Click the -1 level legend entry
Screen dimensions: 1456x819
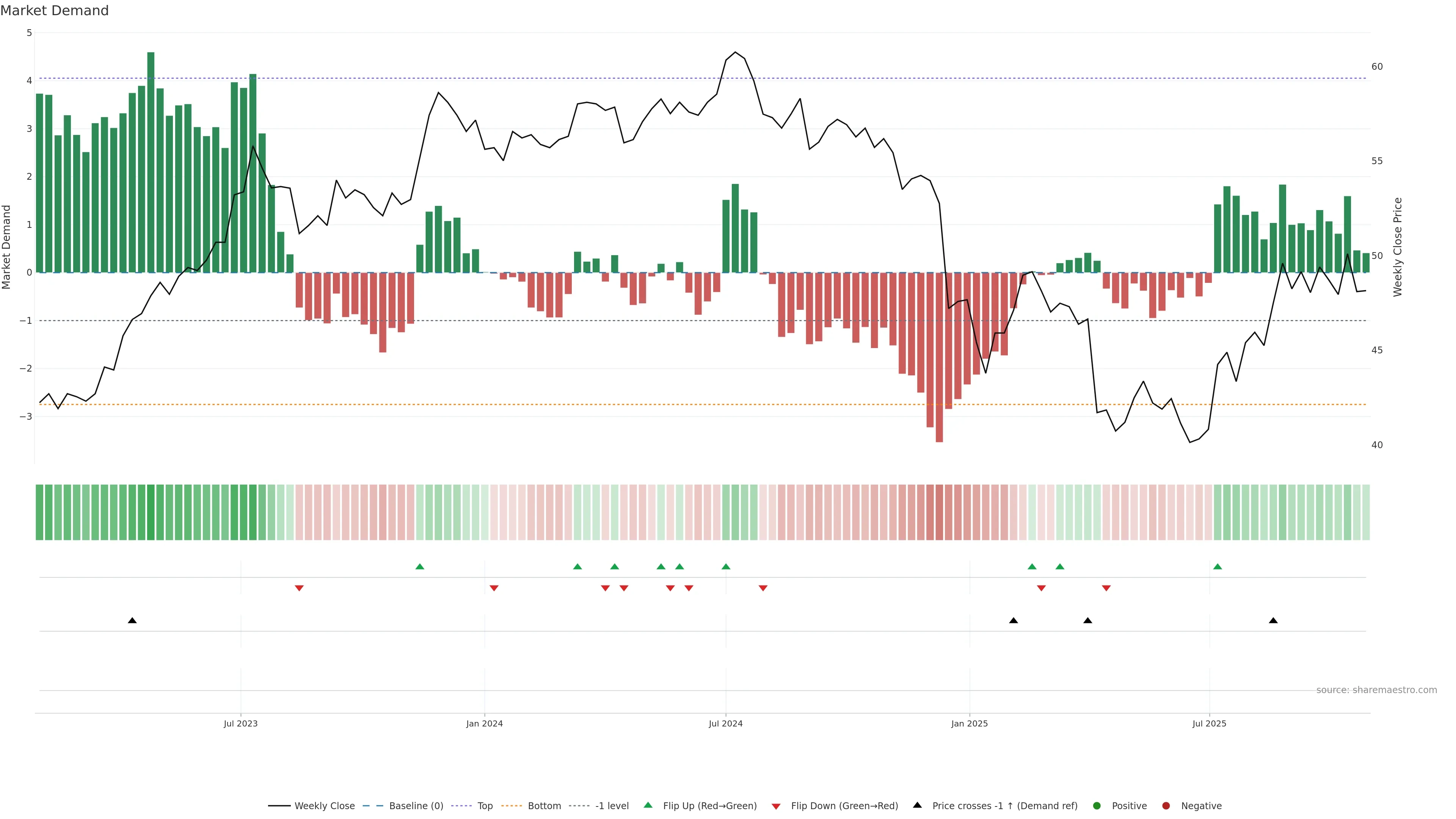612,805
